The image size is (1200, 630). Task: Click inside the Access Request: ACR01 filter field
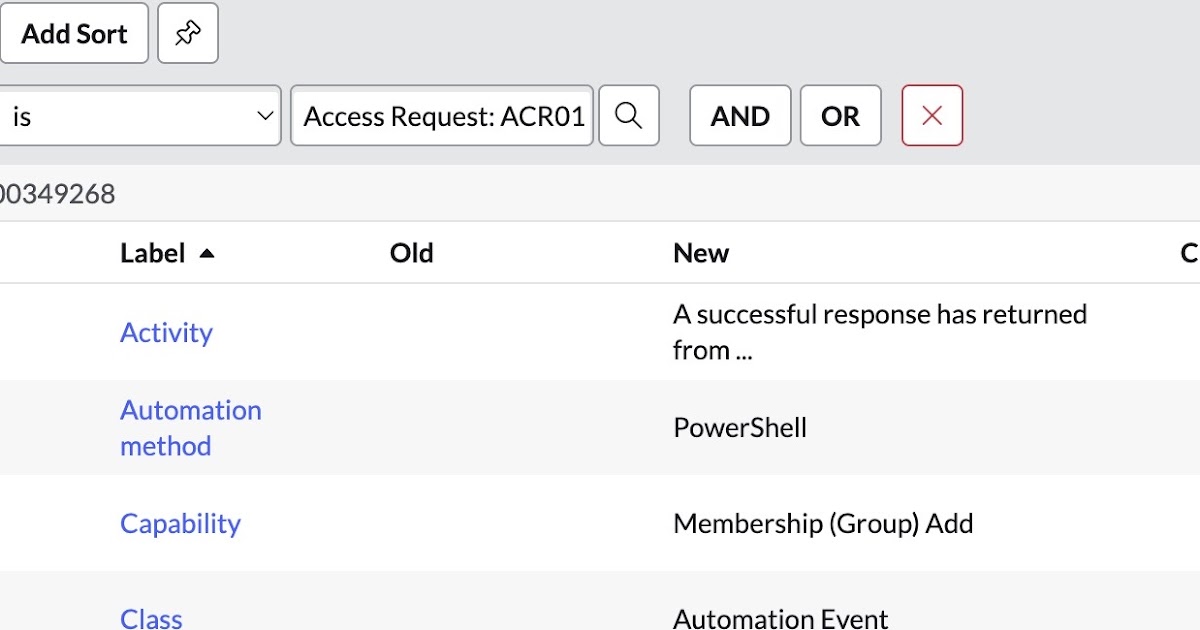coord(442,116)
